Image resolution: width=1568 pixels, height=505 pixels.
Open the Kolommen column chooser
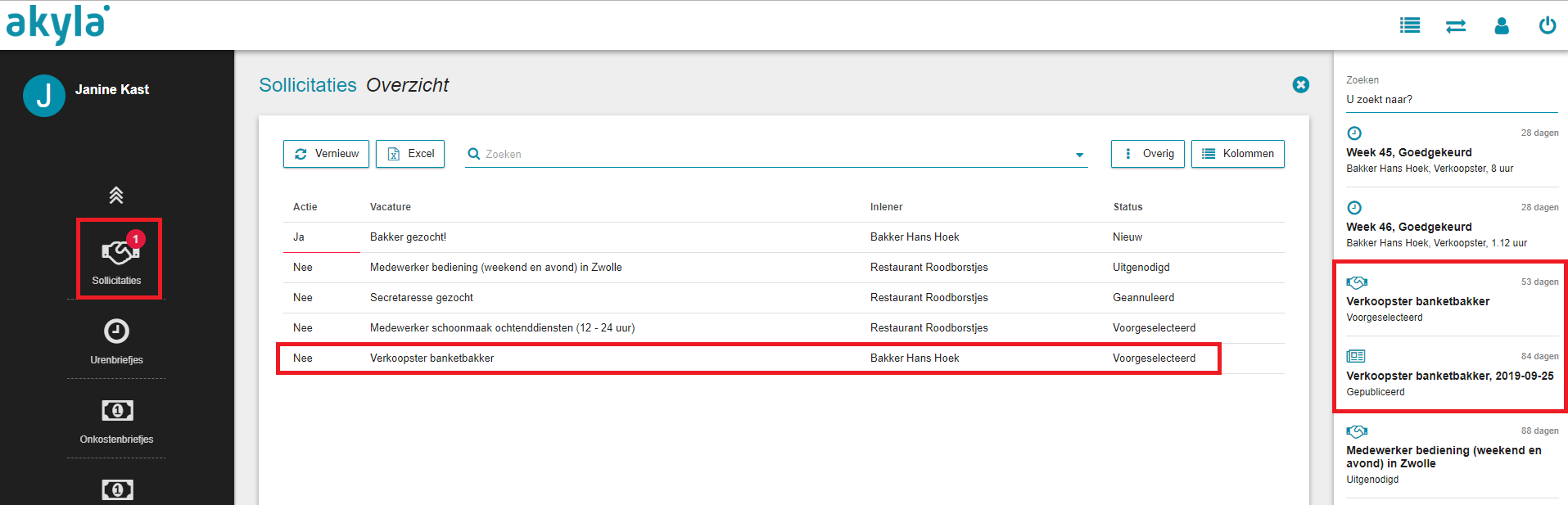[1238, 154]
